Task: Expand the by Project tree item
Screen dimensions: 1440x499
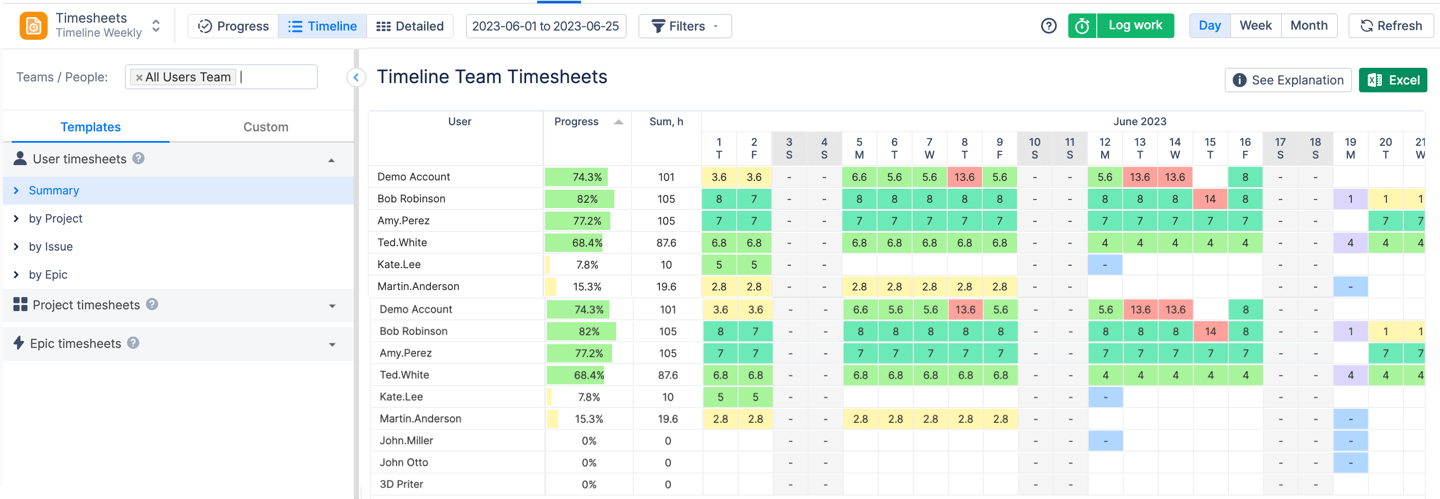Action: pos(17,218)
